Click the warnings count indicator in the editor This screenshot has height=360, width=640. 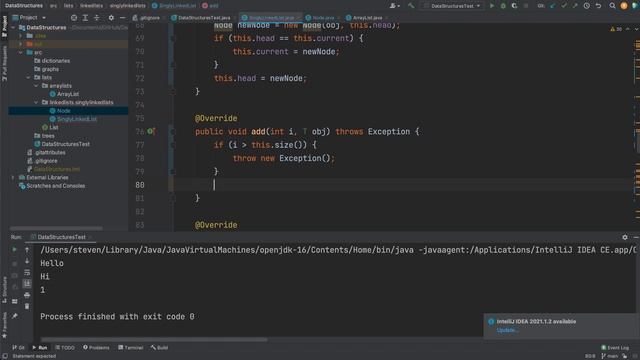click(616, 29)
